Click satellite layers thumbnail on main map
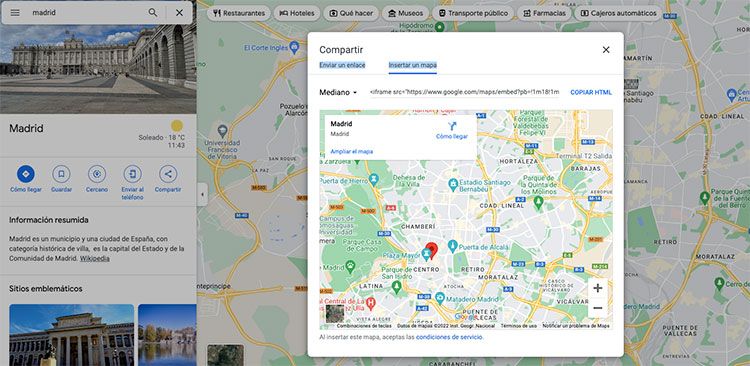The height and width of the screenshot is (366, 750). (x=225, y=355)
